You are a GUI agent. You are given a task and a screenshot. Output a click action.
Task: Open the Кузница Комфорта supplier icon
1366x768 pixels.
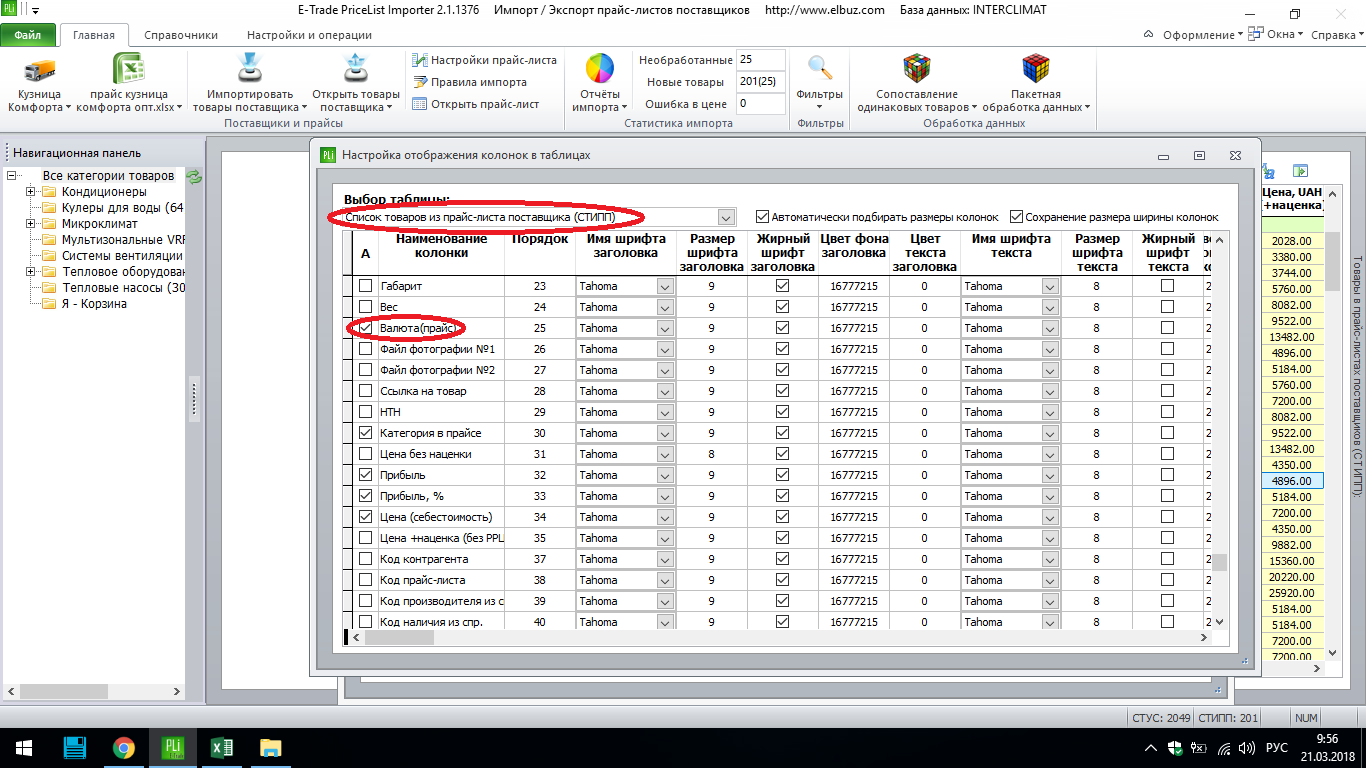[39, 71]
